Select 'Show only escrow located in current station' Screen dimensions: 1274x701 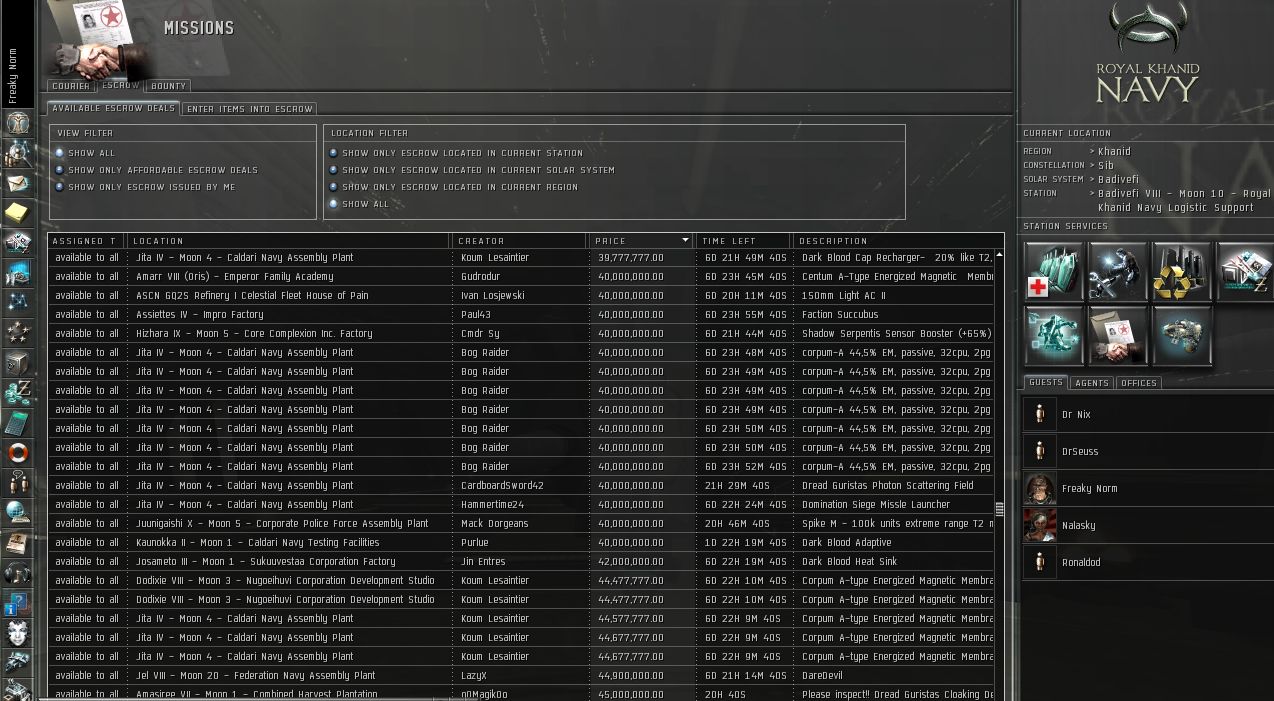[334, 153]
